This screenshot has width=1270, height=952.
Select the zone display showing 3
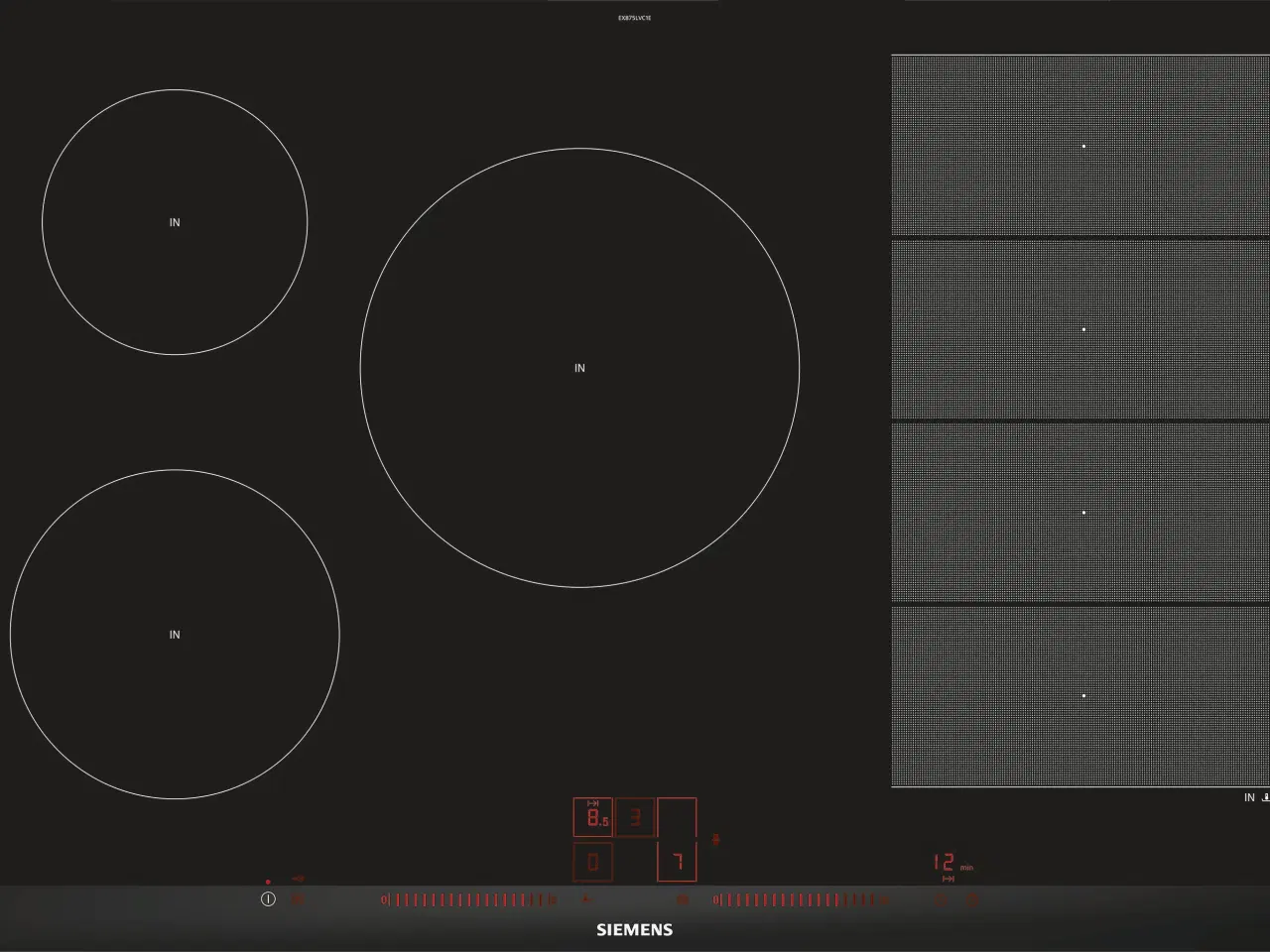[x=635, y=817]
